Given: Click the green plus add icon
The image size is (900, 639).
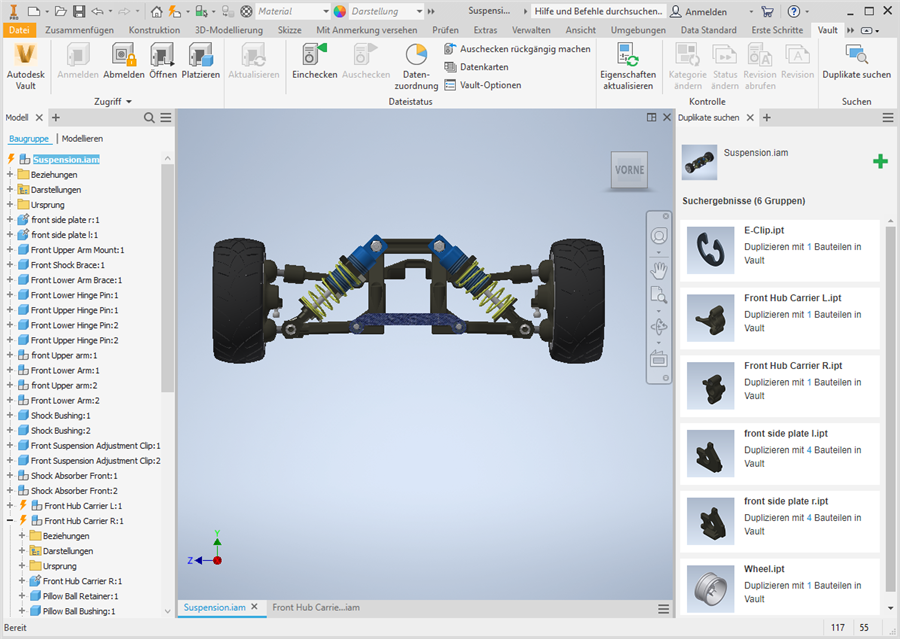Looking at the screenshot, I should 880,161.
